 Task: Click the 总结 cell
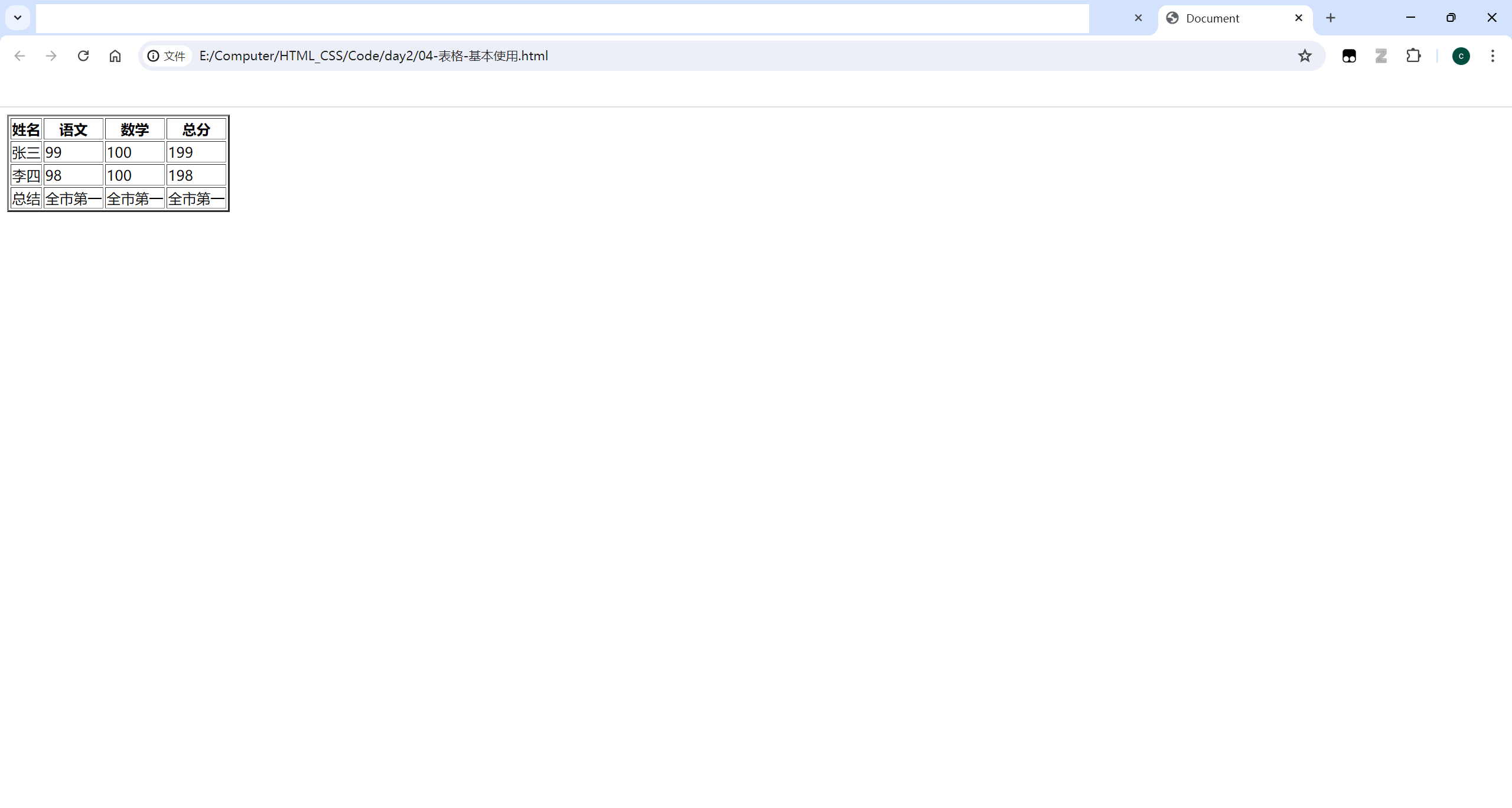[26, 198]
